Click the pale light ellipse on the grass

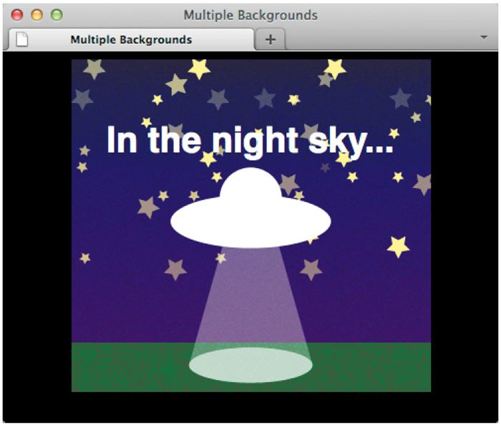click(251, 365)
